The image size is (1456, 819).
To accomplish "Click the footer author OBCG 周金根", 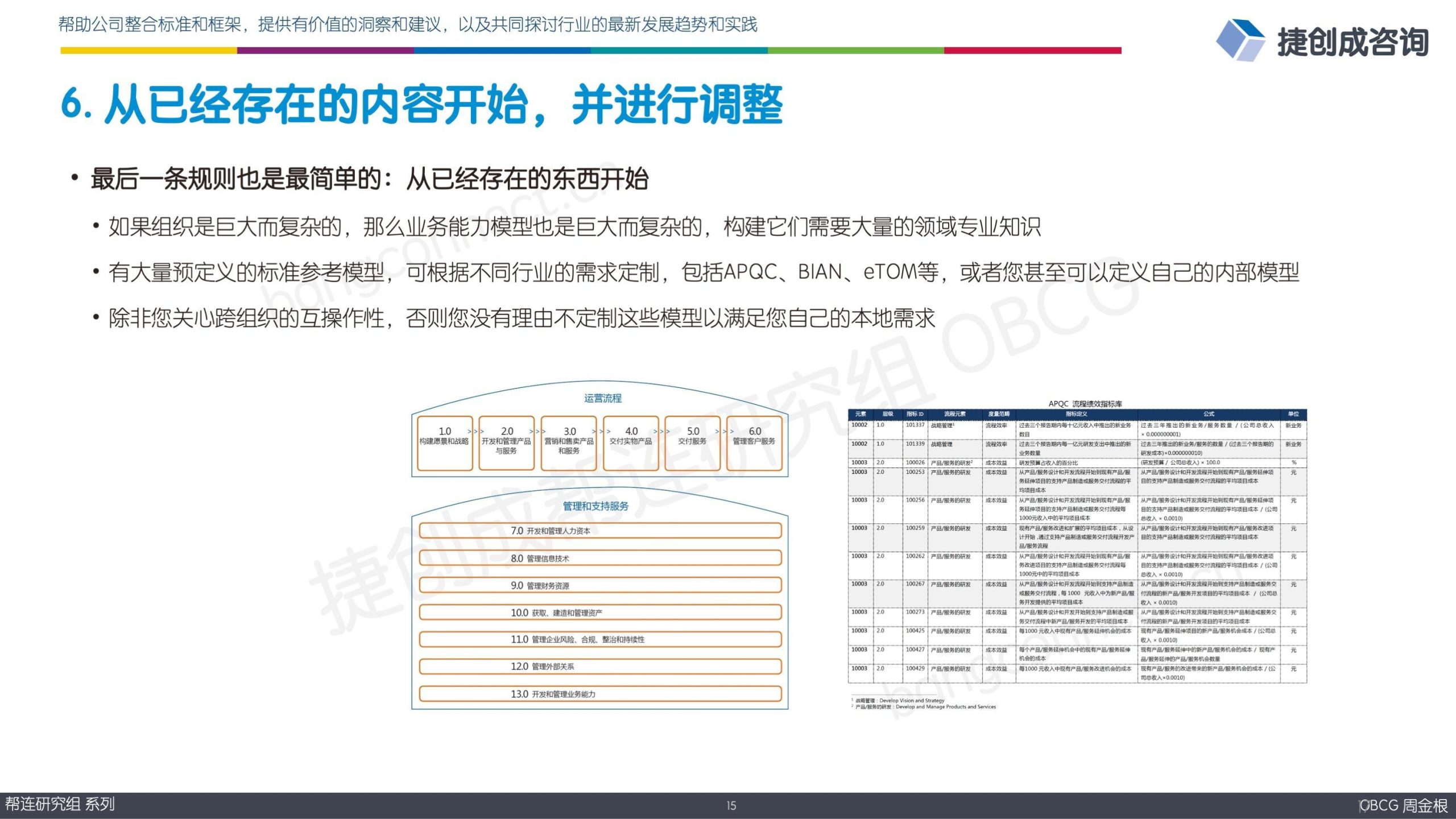I will click(x=1404, y=806).
